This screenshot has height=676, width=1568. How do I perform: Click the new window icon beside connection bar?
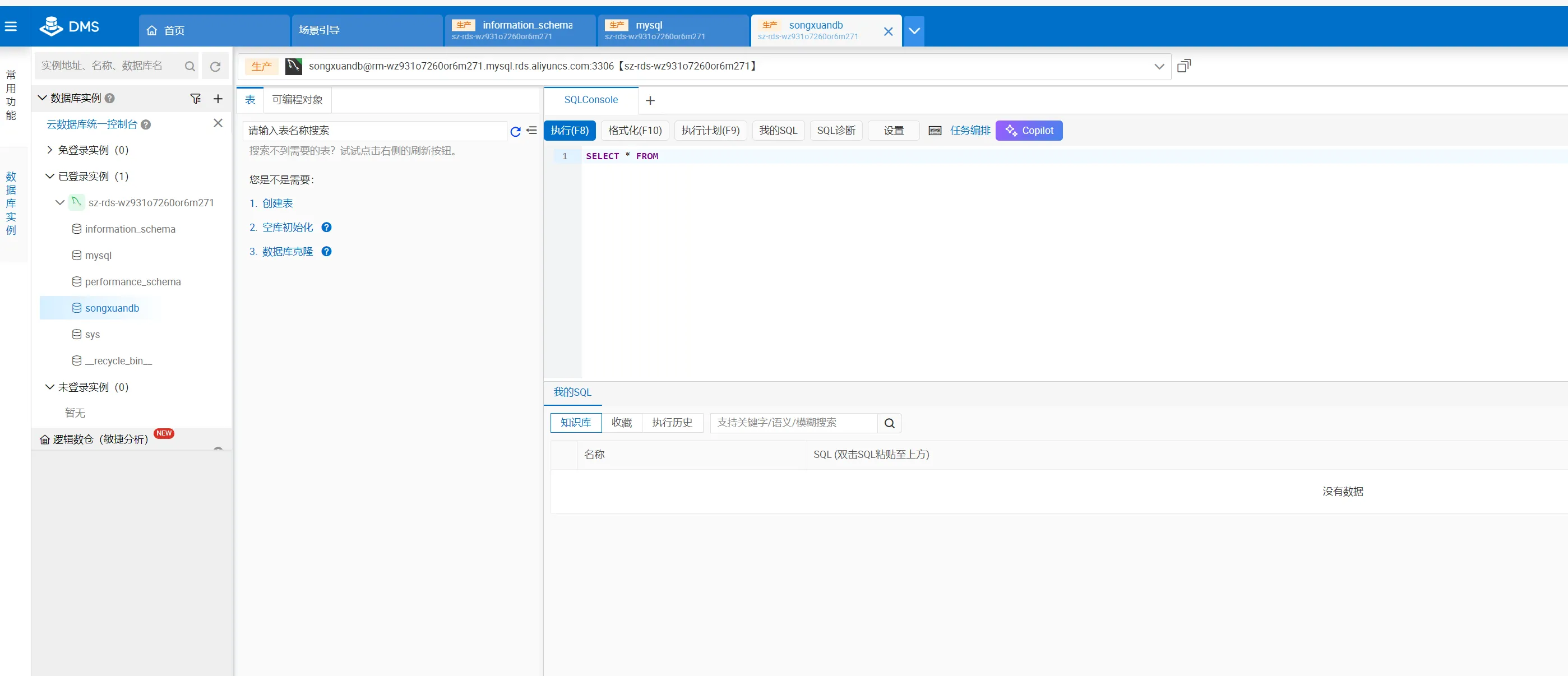click(x=1183, y=66)
